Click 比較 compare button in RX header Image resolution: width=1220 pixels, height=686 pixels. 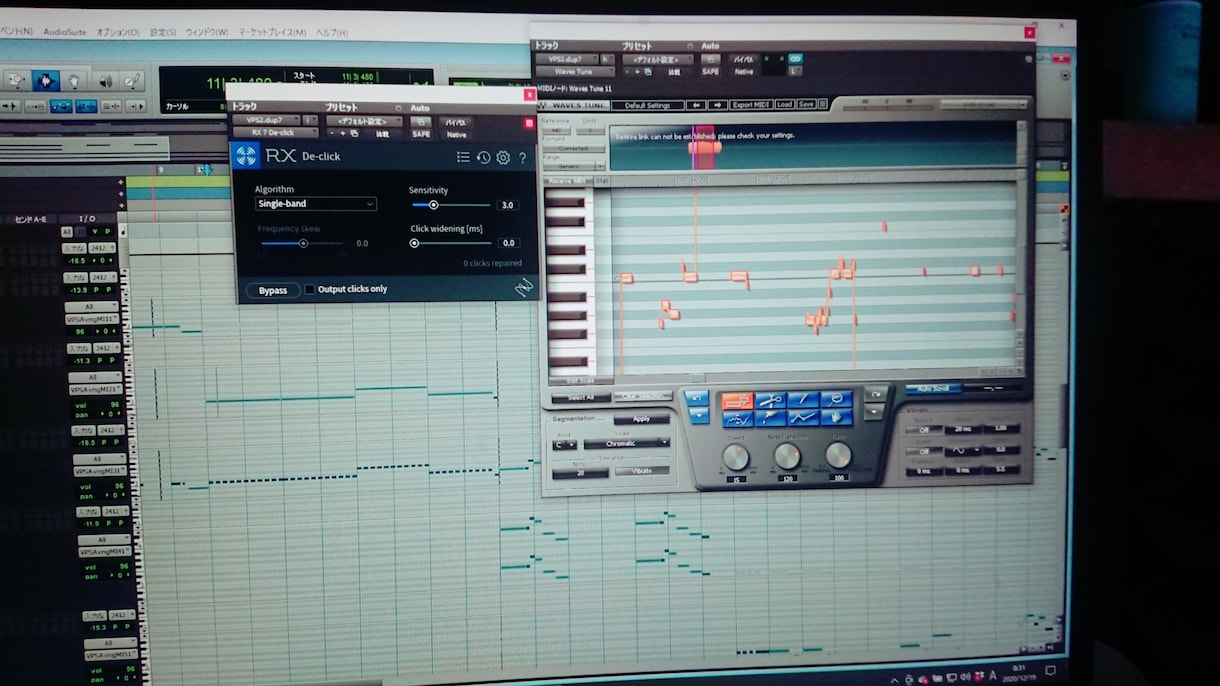tap(382, 134)
